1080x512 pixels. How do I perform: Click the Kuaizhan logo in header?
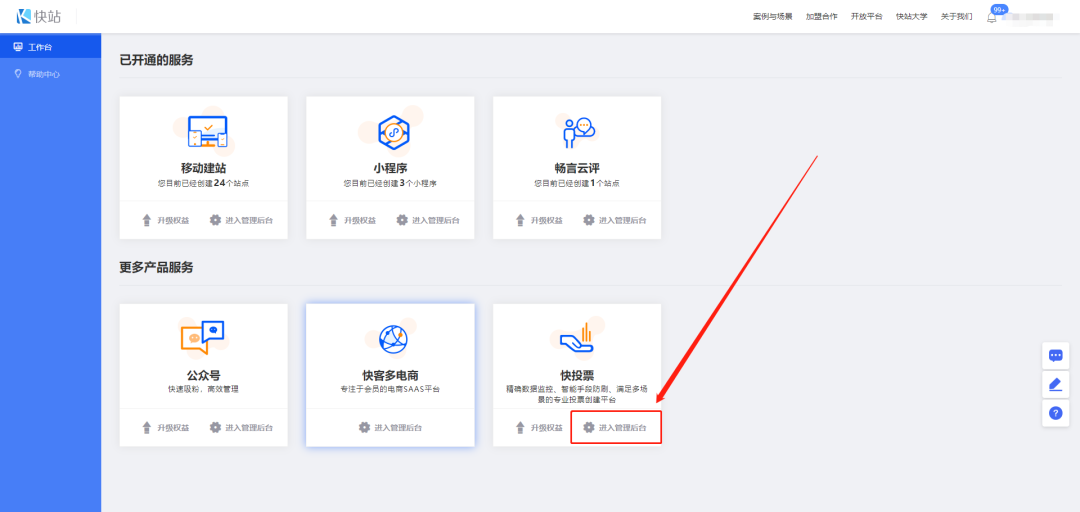point(38,16)
